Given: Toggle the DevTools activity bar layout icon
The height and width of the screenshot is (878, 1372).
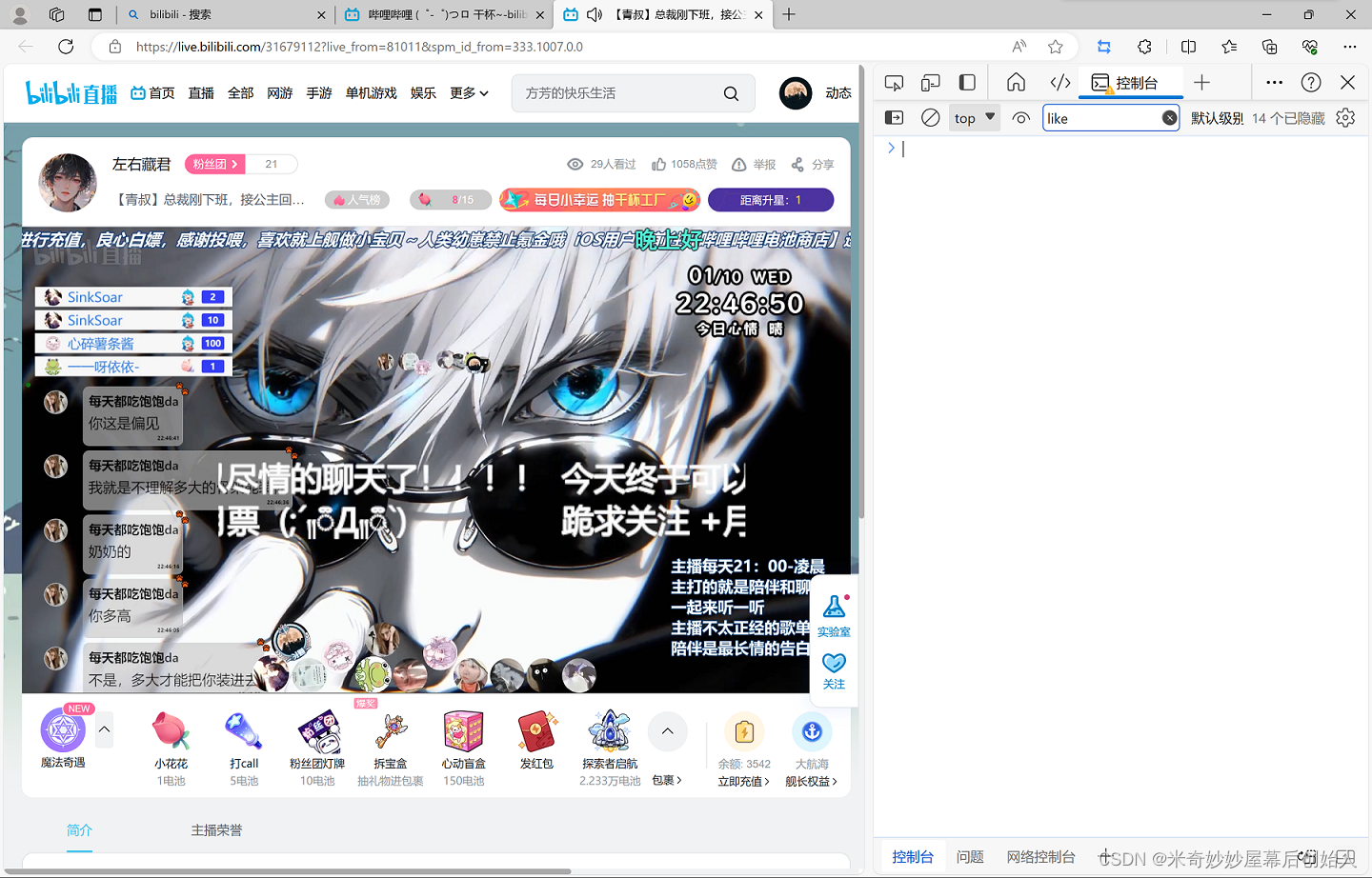Looking at the screenshot, I should pyautogui.click(x=967, y=83).
